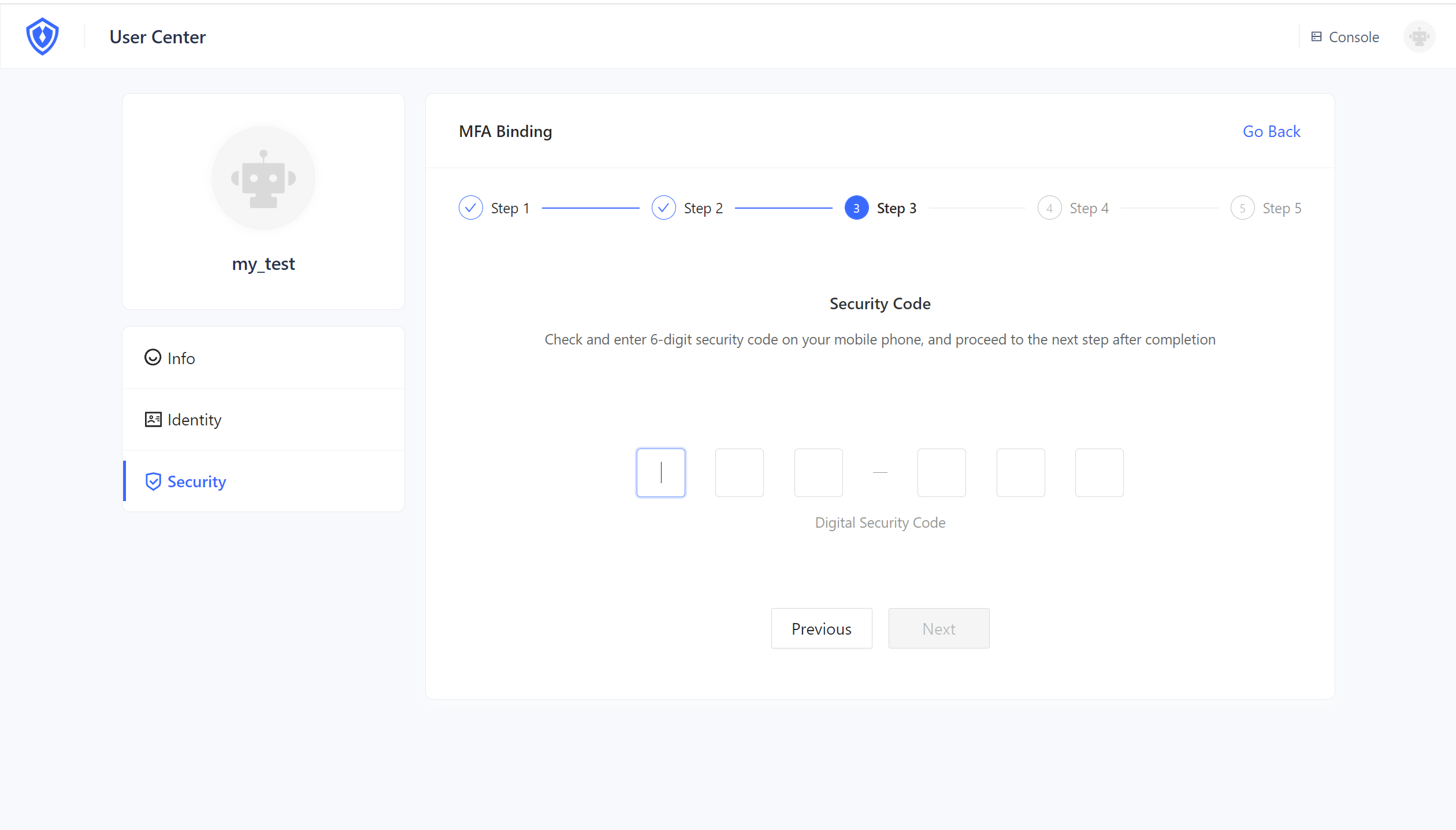The width and height of the screenshot is (1456, 830).
Task: Click the Info smiley icon in sidebar
Action: 153,358
